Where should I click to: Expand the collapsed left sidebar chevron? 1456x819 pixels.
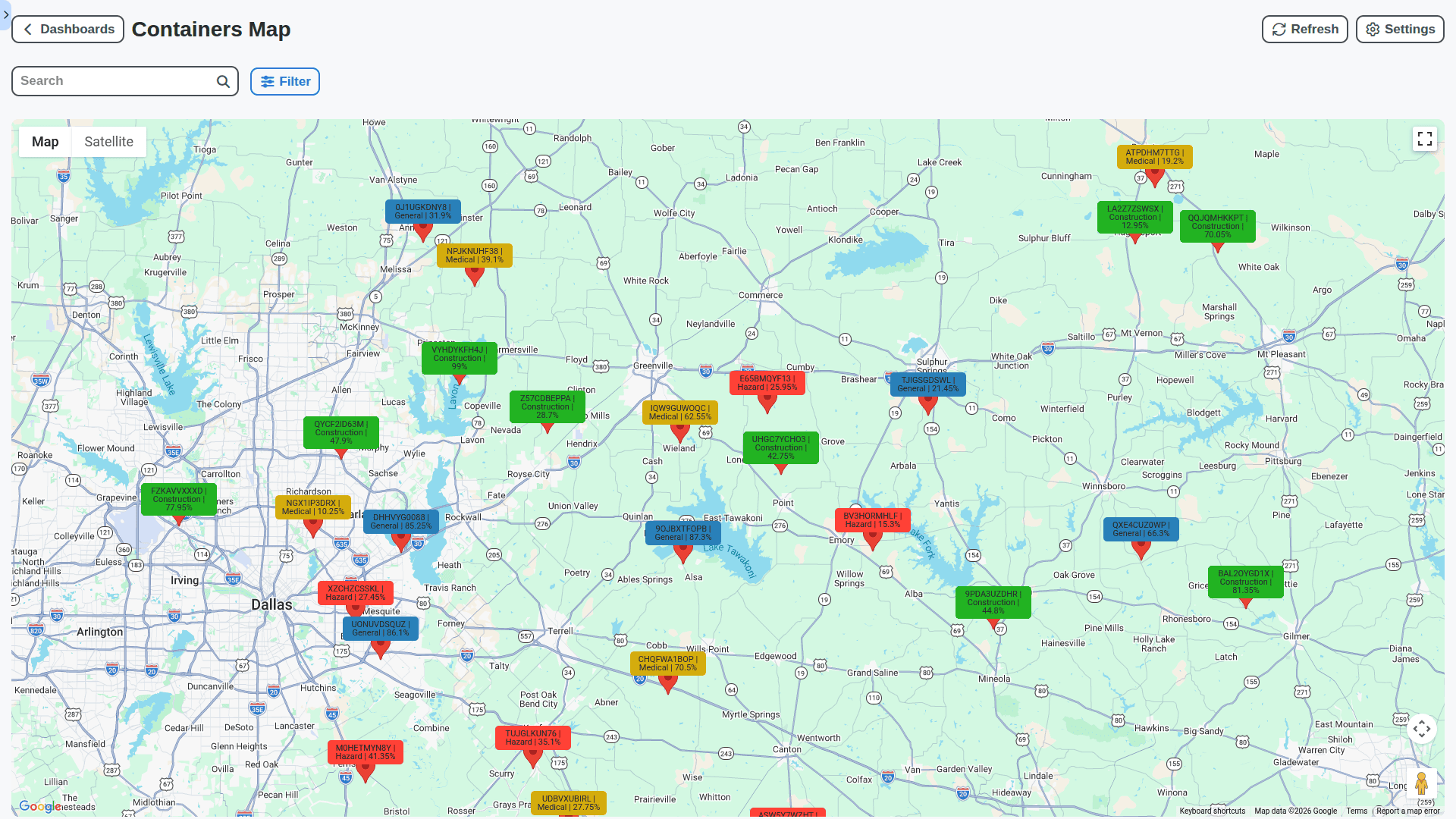(6, 14)
